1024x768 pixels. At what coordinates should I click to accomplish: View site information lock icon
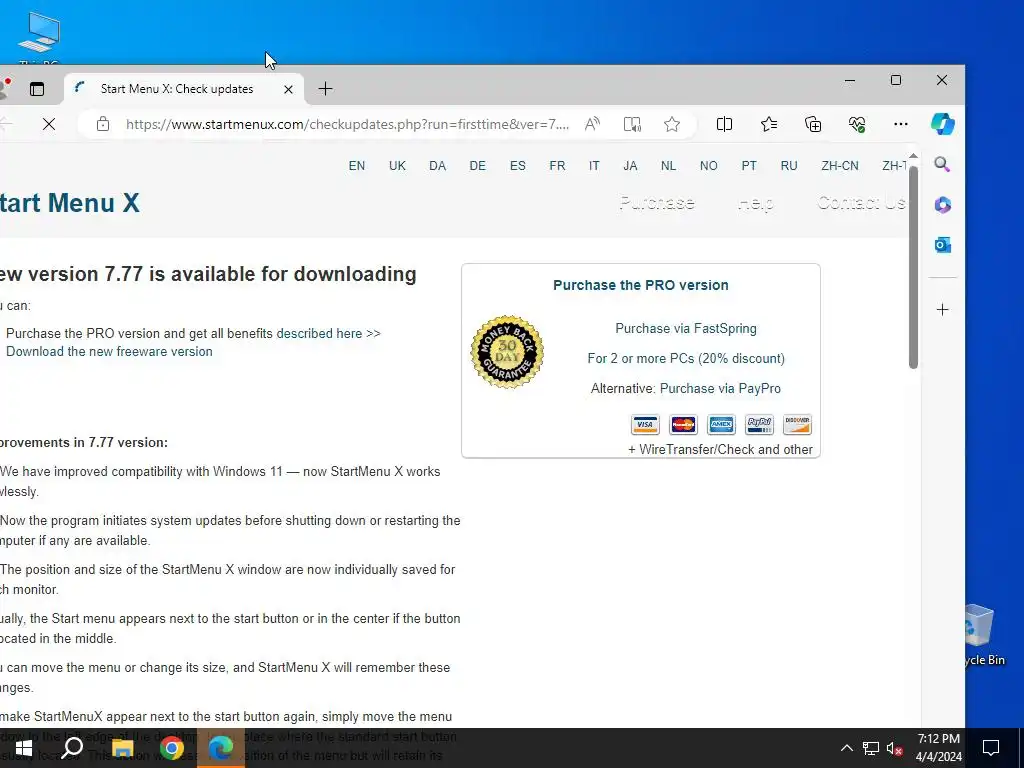pyautogui.click(x=103, y=124)
